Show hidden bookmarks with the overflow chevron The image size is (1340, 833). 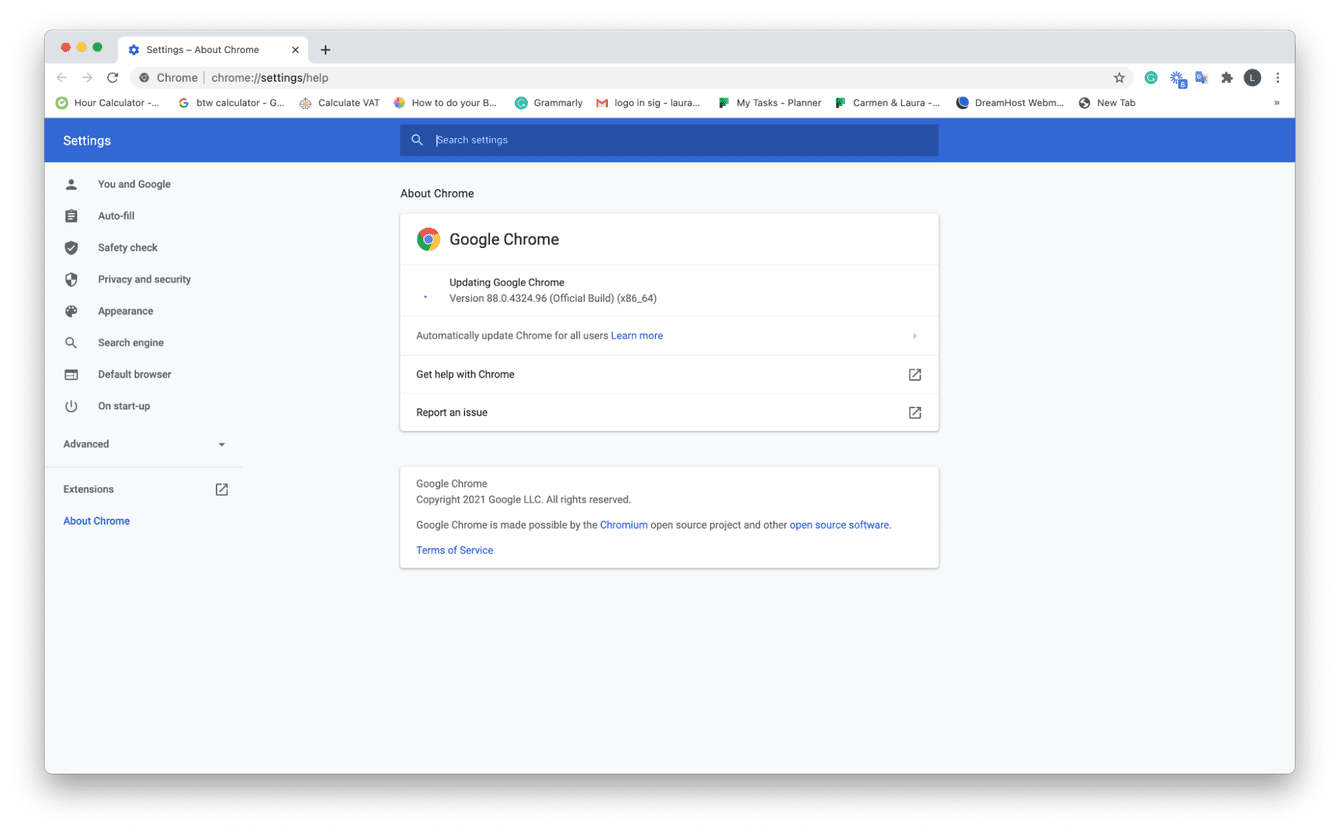coord(1277,102)
